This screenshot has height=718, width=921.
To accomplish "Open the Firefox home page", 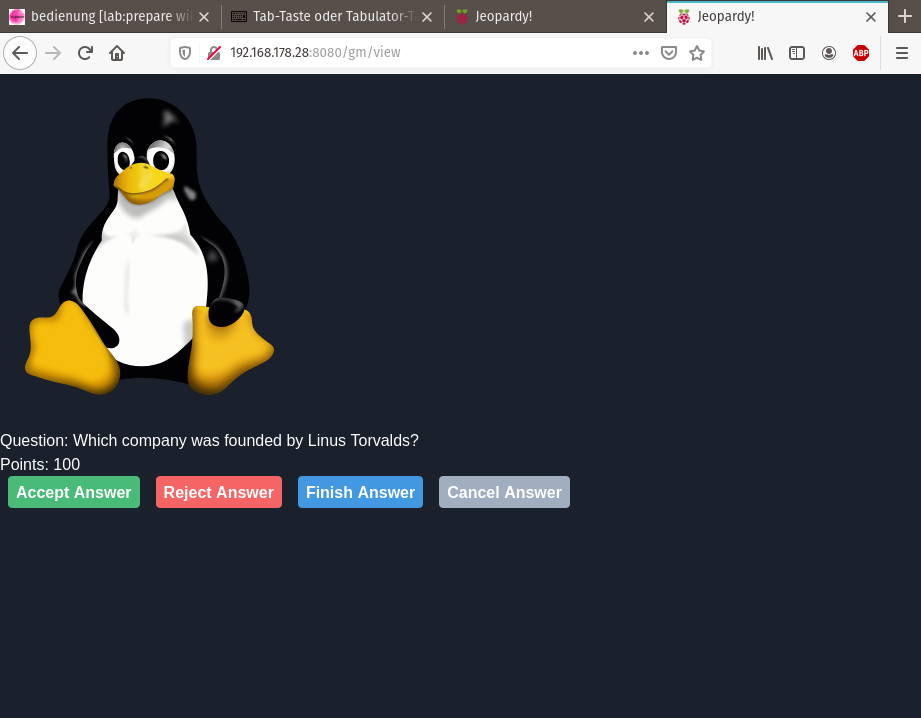I will [117, 53].
